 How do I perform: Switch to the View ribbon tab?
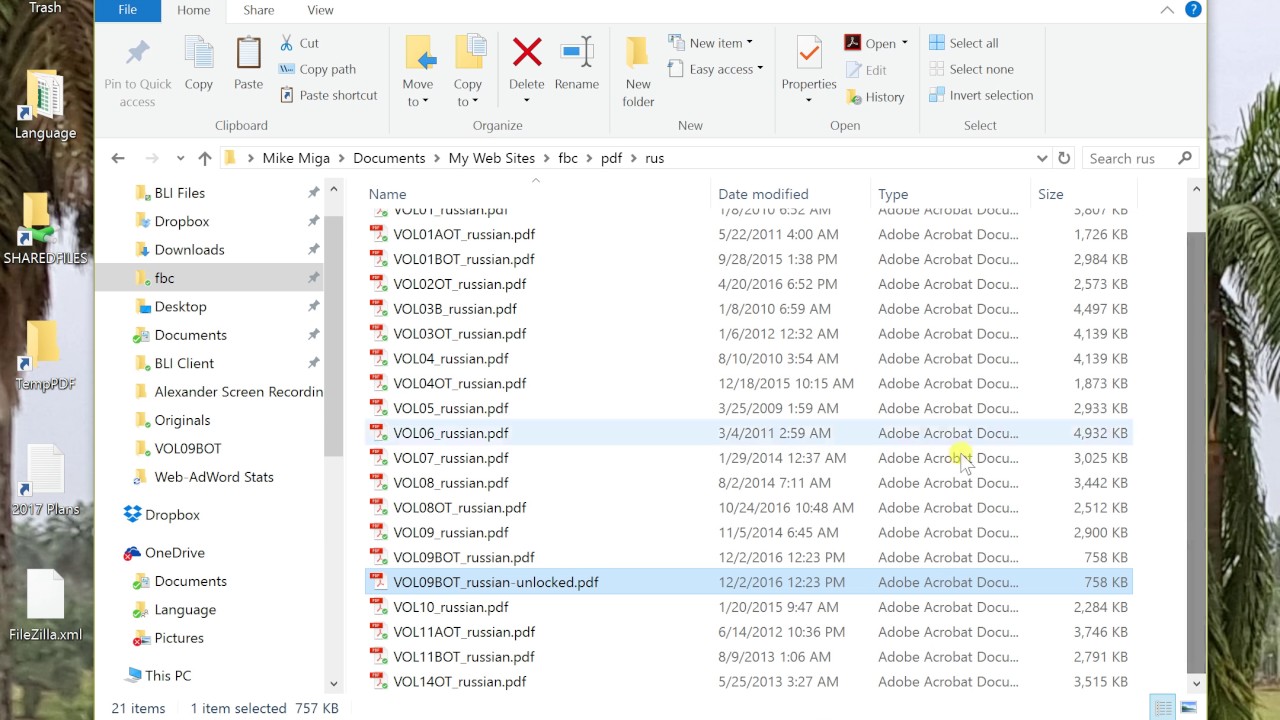(x=320, y=10)
